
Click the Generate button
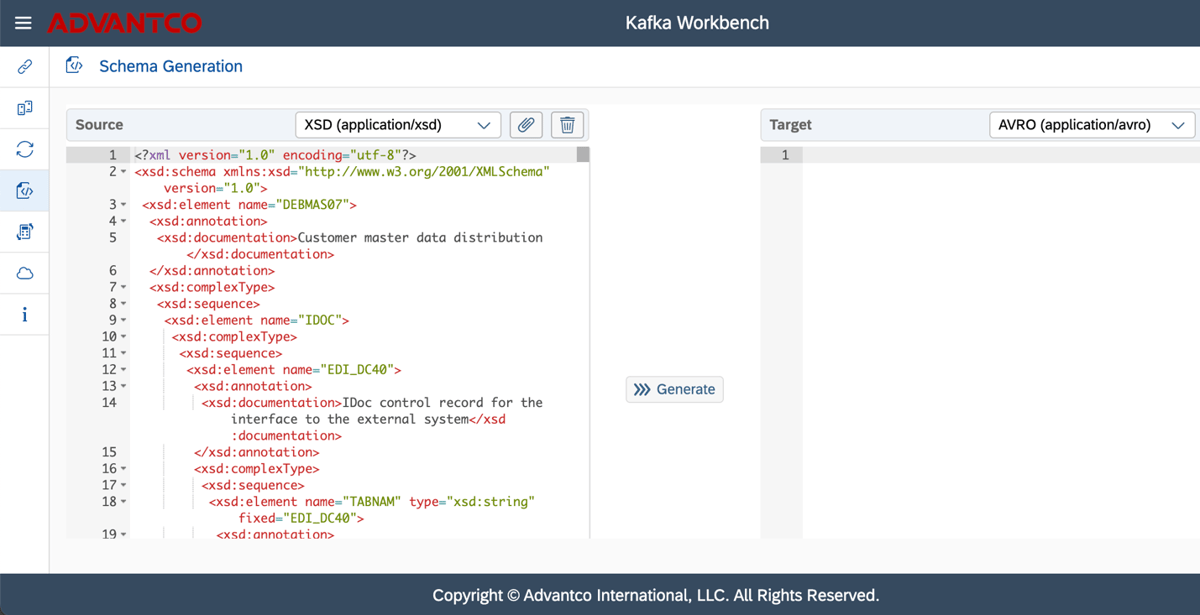coord(674,389)
